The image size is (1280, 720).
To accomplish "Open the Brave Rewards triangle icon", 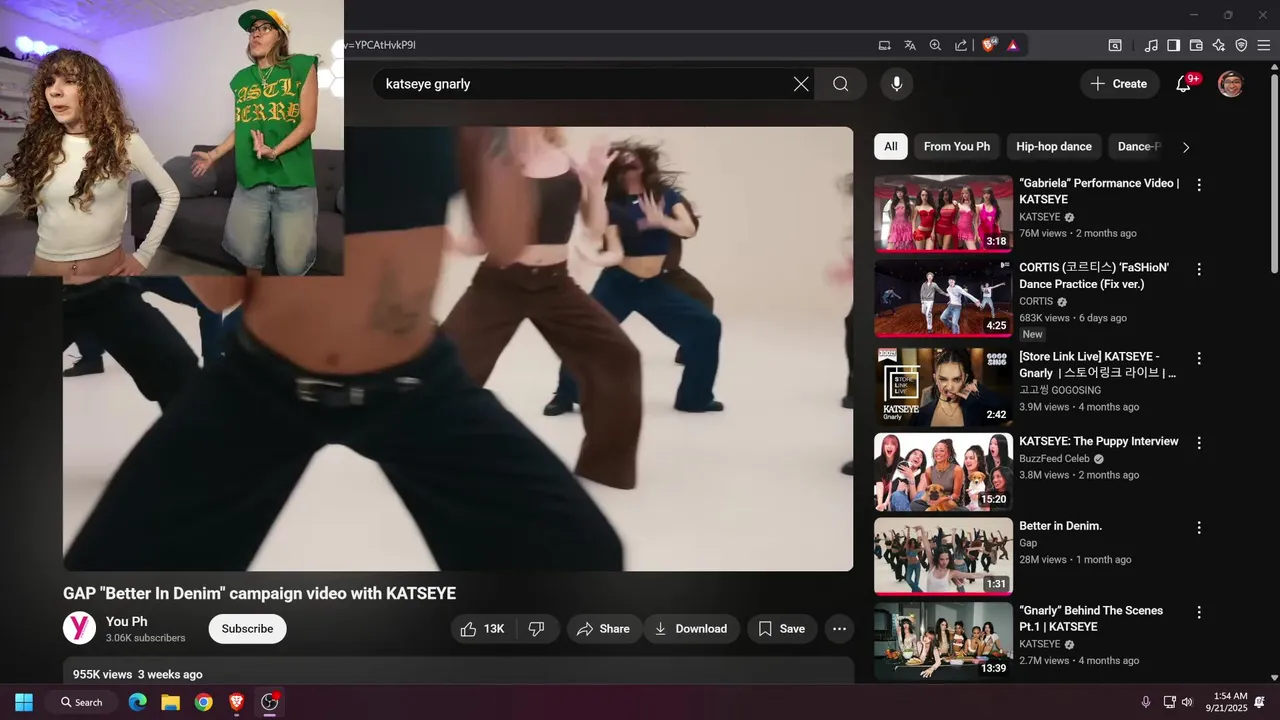I will click(1013, 45).
